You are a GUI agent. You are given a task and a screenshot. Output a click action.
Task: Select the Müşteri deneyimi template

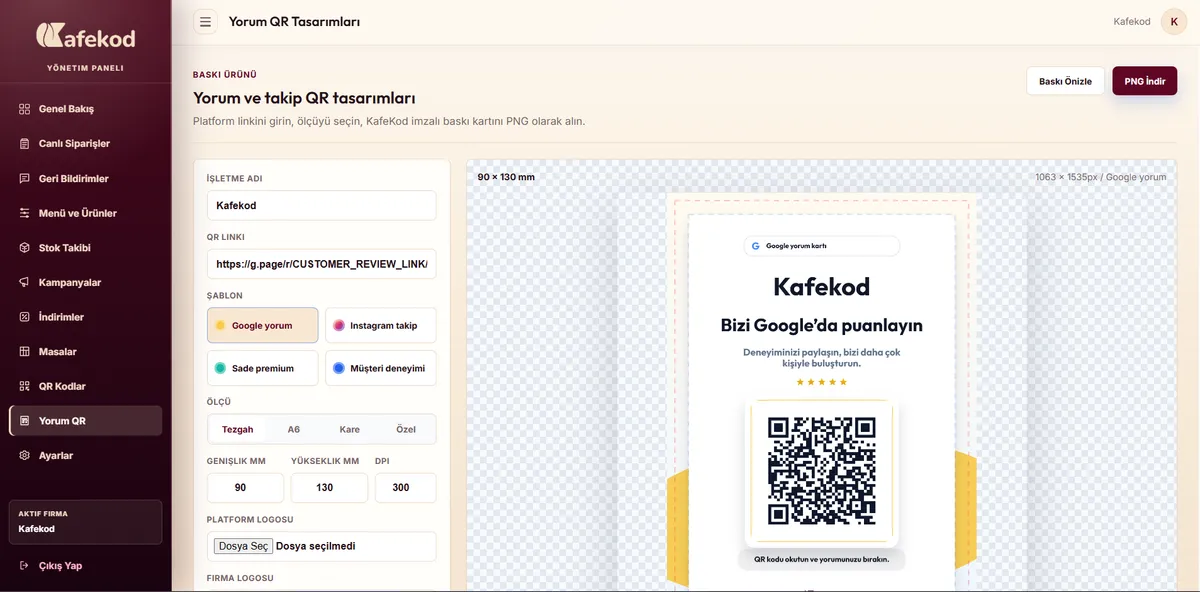tap(381, 368)
